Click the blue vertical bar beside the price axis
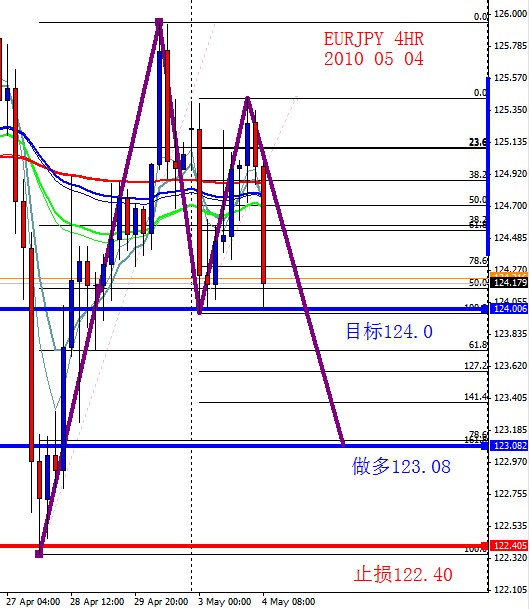Viewport: 530px width, 609px height. click(x=488, y=166)
